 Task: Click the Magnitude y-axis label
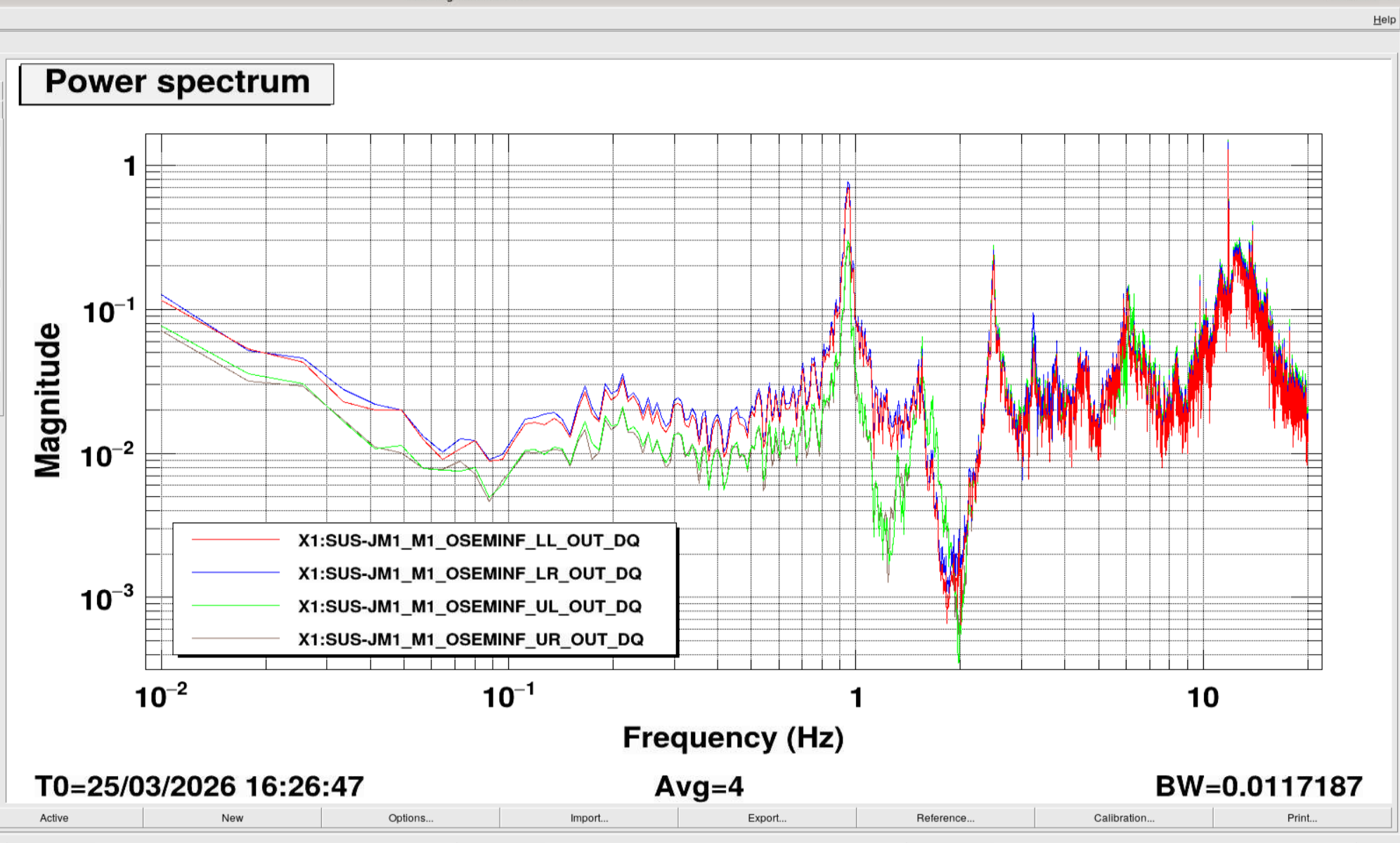coord(48,400)
